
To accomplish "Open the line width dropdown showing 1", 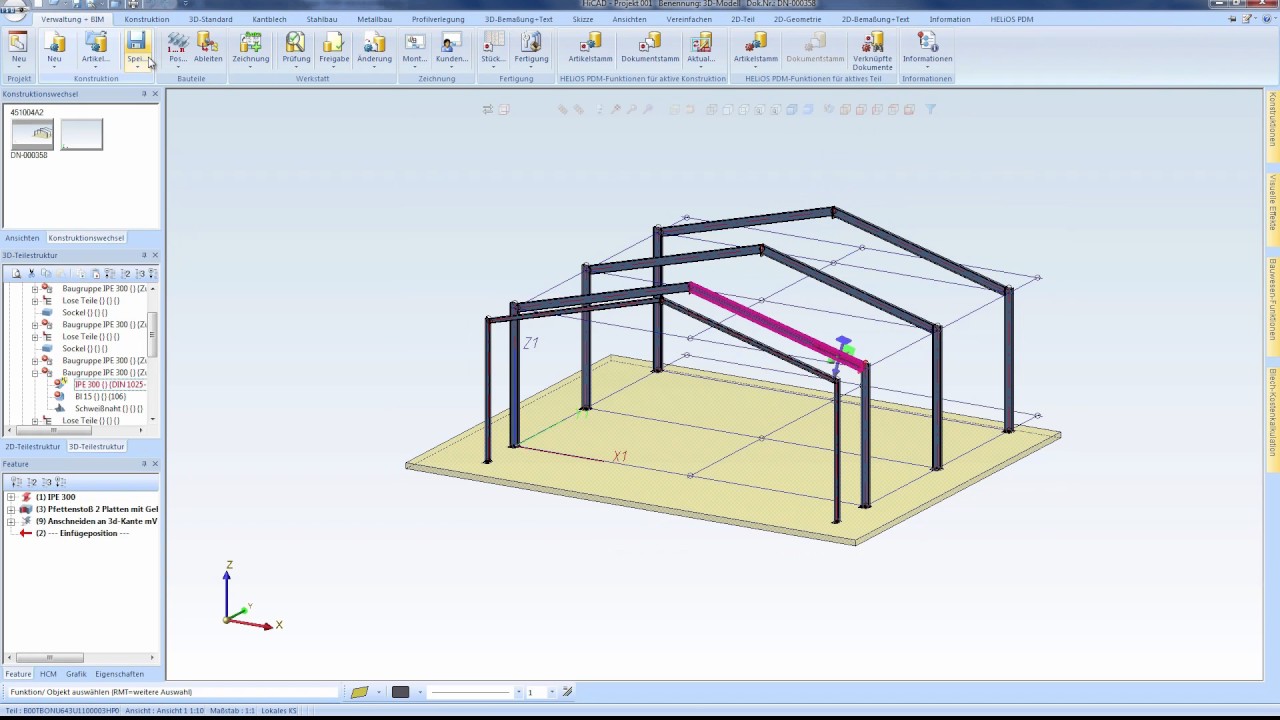I will [551, 692].
